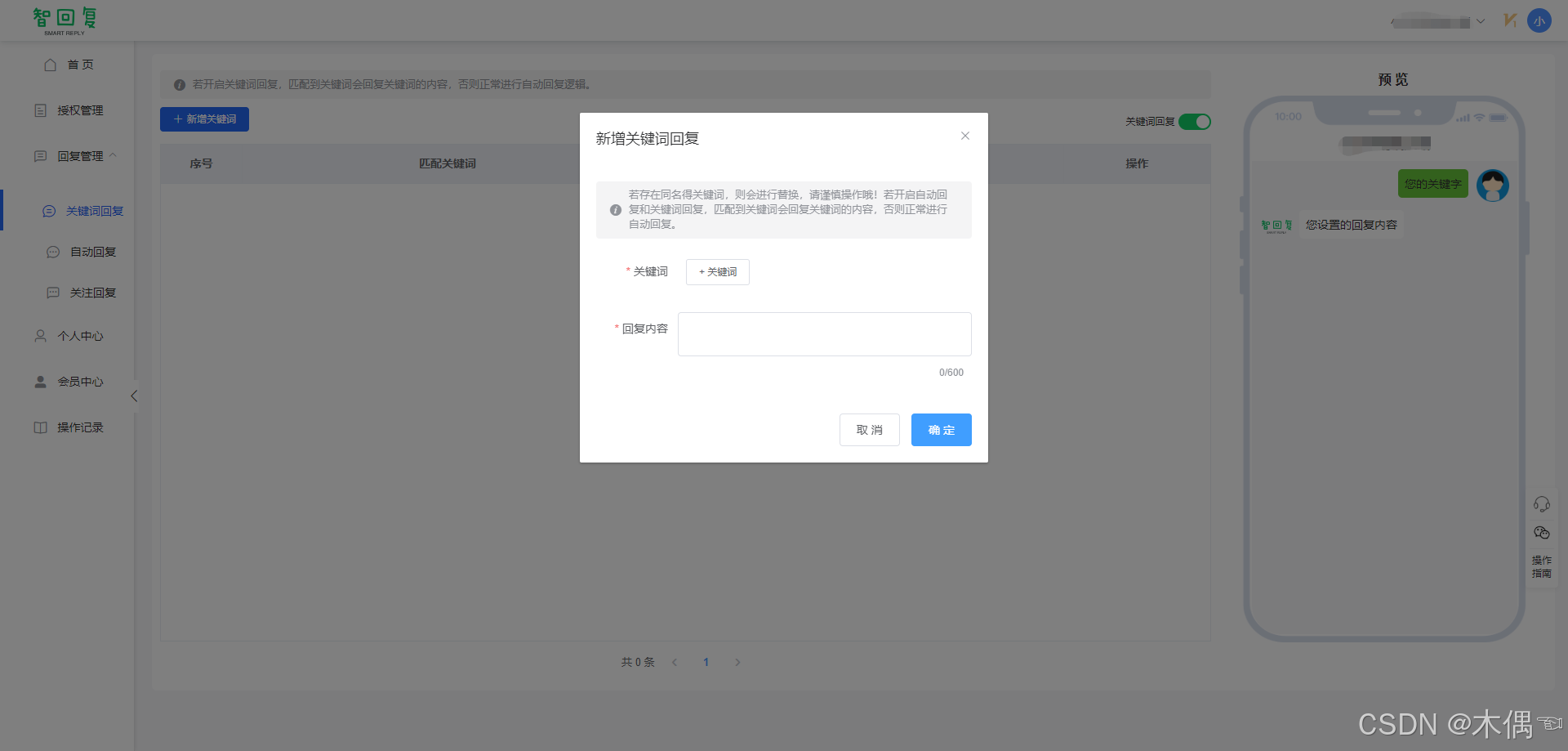Viewport: 1568px width, 751px height.
Task: Open 关键词回复 via its chat bubble icon
Action: [x=49, y=211]
